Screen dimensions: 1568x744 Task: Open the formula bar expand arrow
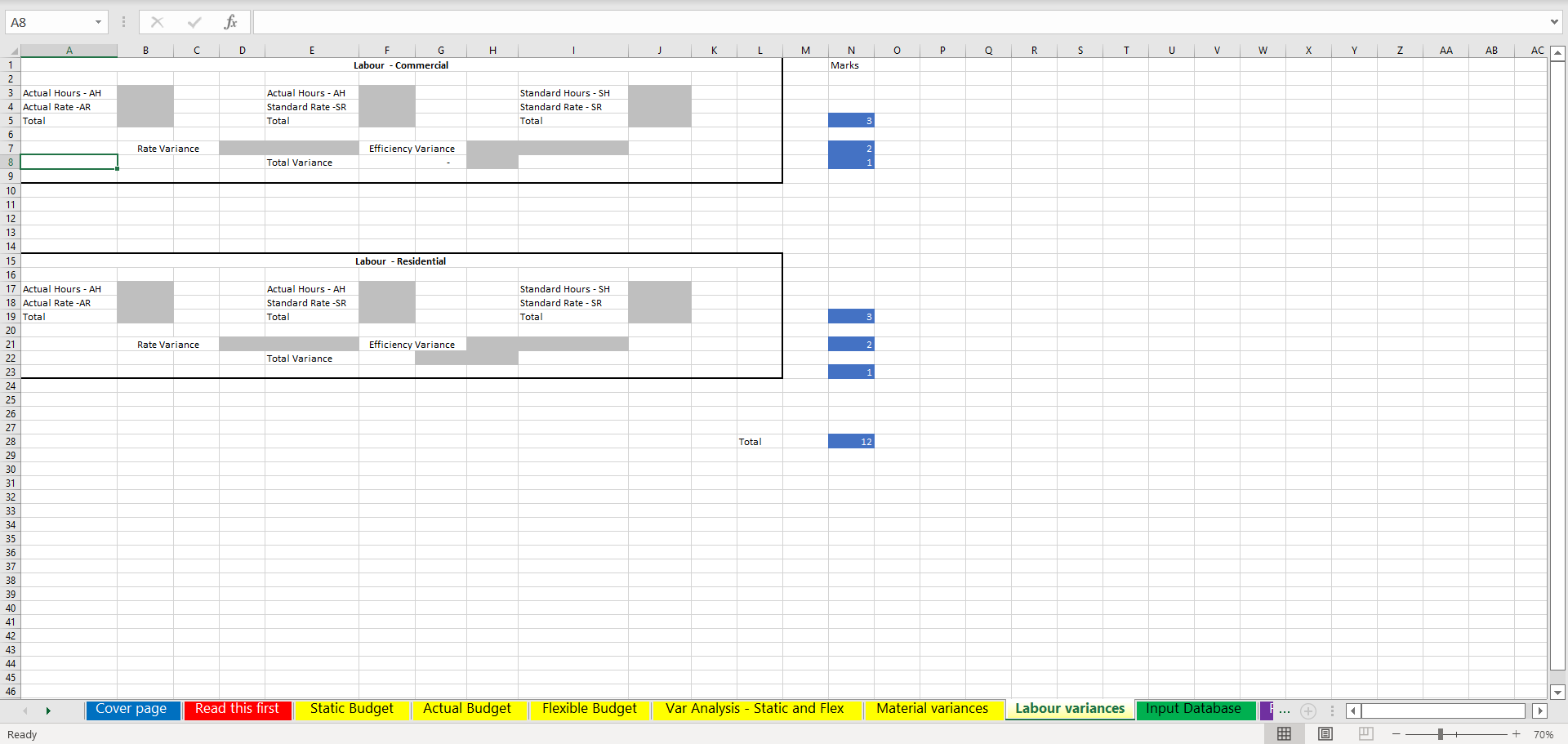pos(1555,22)
